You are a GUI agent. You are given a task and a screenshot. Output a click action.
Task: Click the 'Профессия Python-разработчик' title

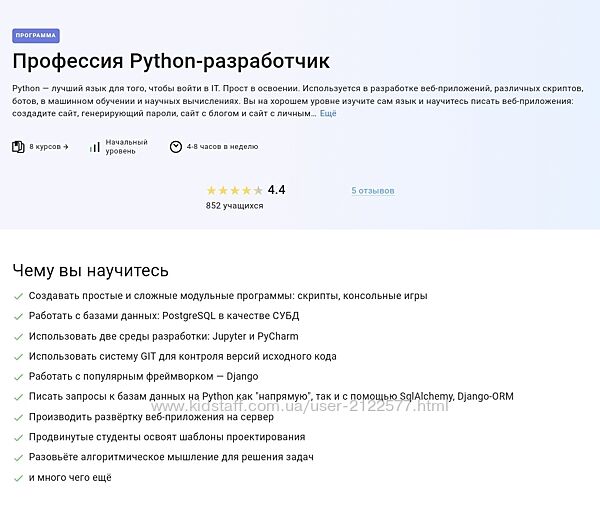[170, 62]
